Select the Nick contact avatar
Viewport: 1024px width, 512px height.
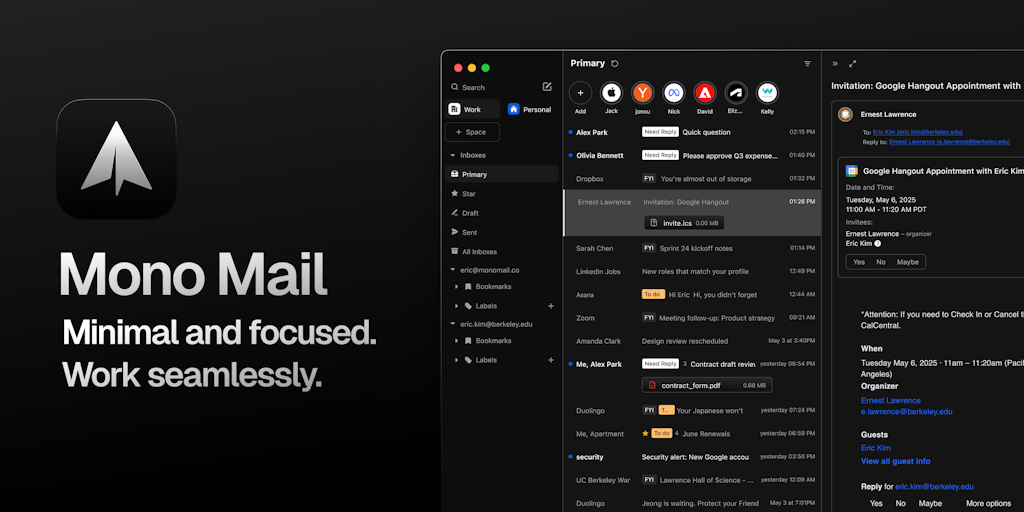coord(674,93)
